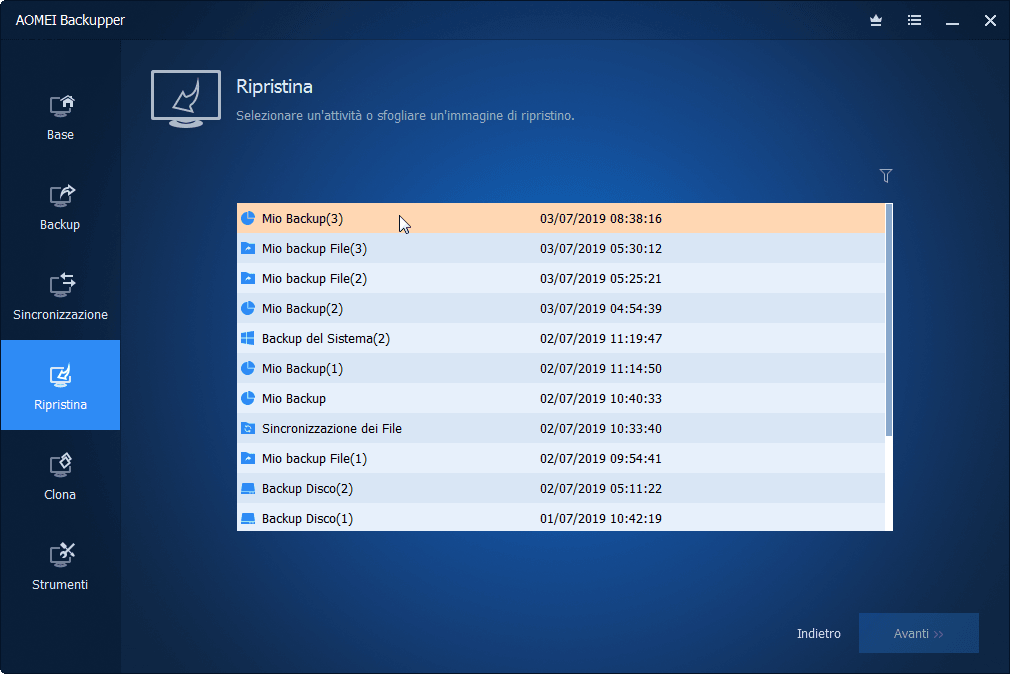Click disk icon of Backup Disco(2)
This screenshot has width=1010, height=674.
click(248, 488)
